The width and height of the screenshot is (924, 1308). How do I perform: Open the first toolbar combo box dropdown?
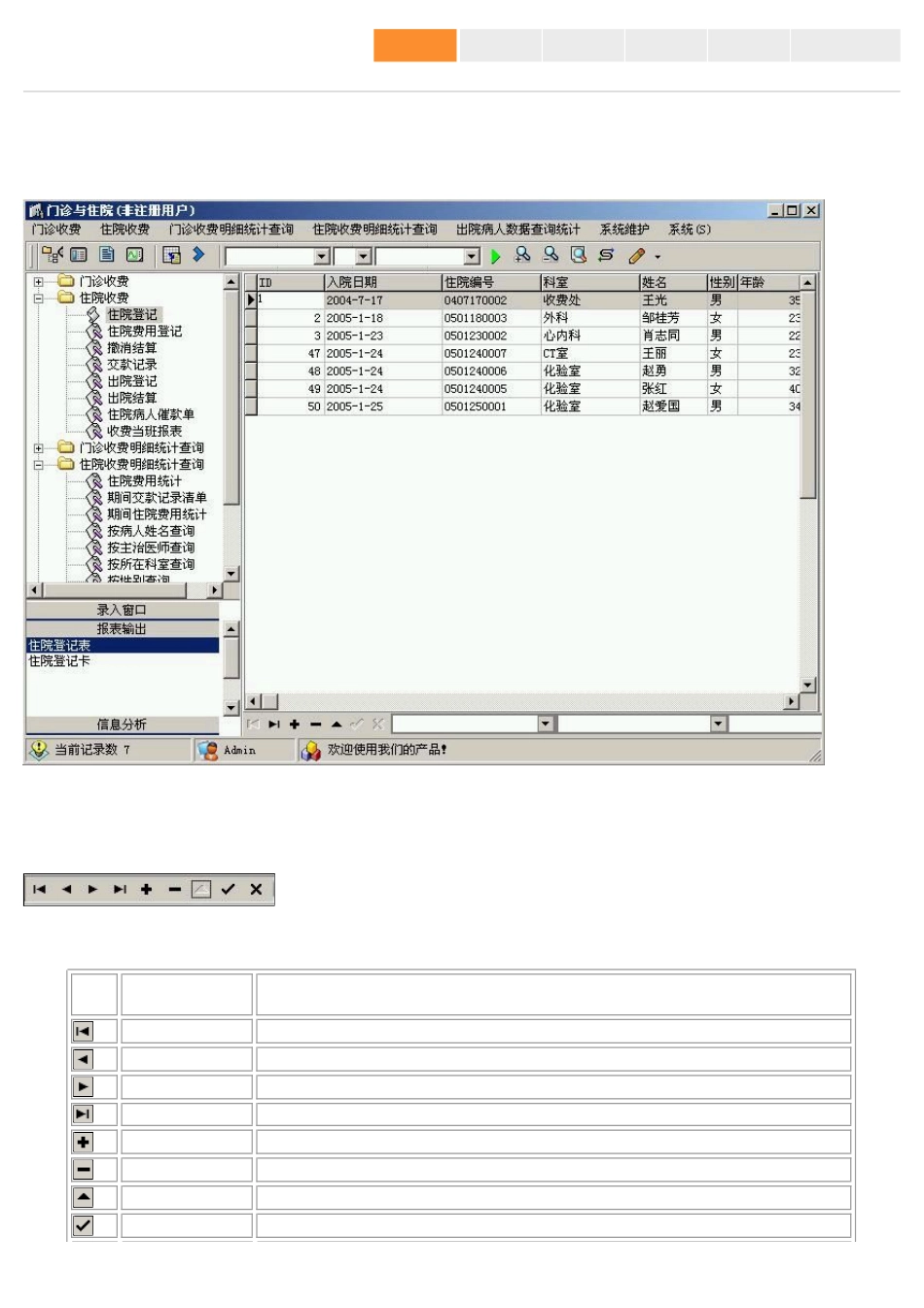pos(322,257)
